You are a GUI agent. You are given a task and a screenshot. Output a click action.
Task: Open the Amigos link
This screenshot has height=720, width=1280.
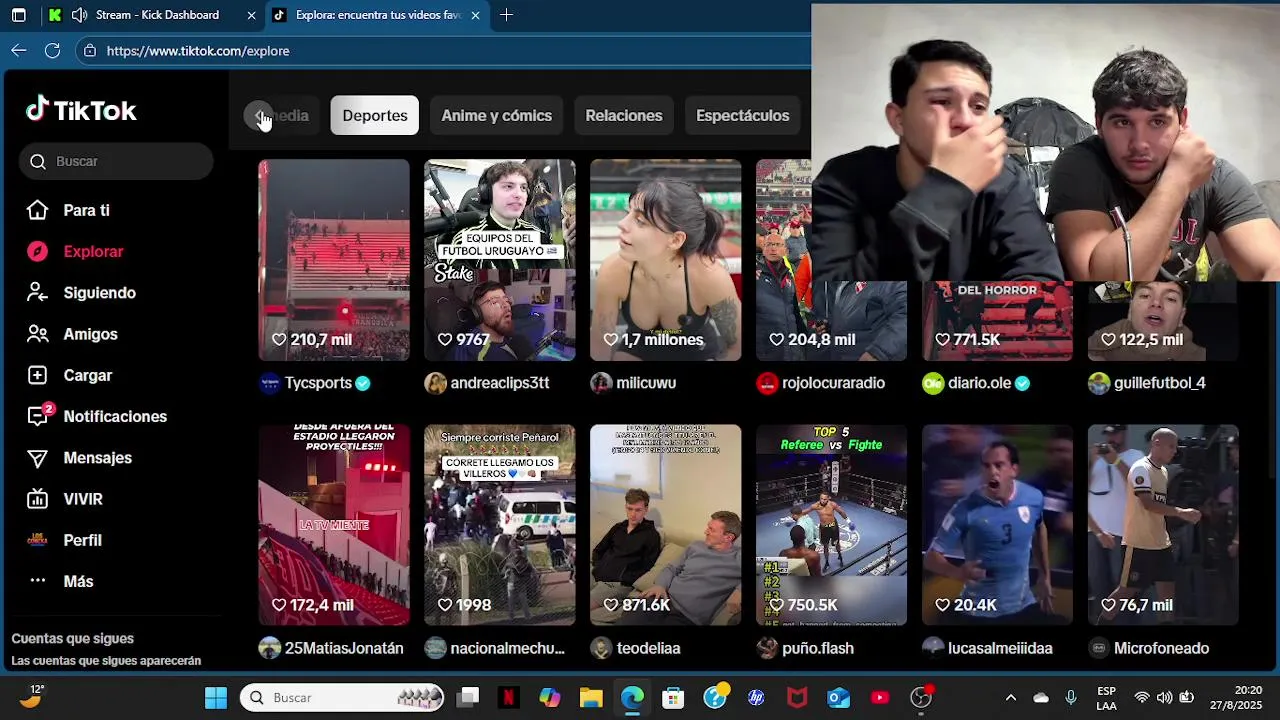[91, 334]
